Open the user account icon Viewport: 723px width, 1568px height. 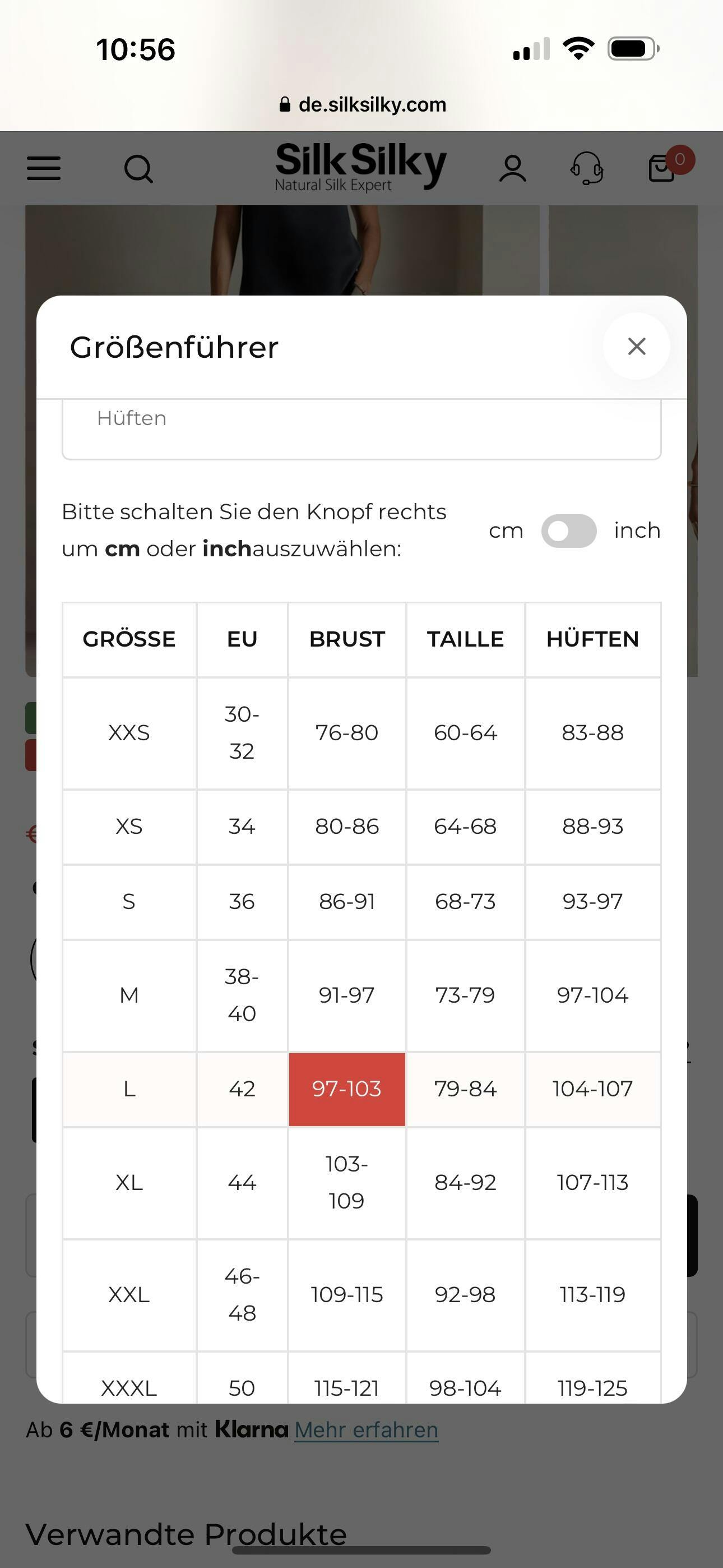(512, 169)
